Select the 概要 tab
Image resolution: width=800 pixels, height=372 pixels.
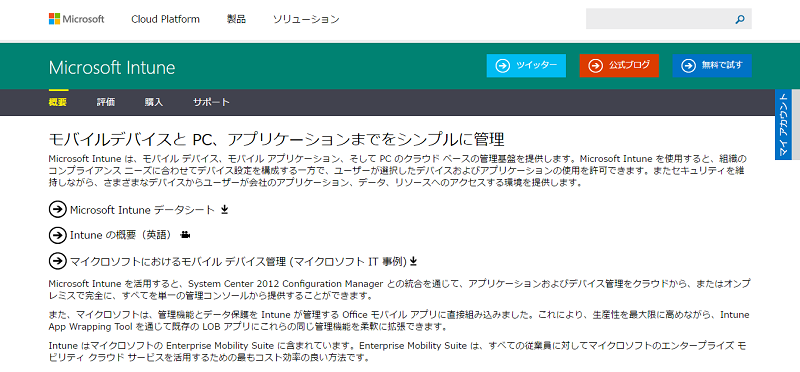[x=58, y=102]
